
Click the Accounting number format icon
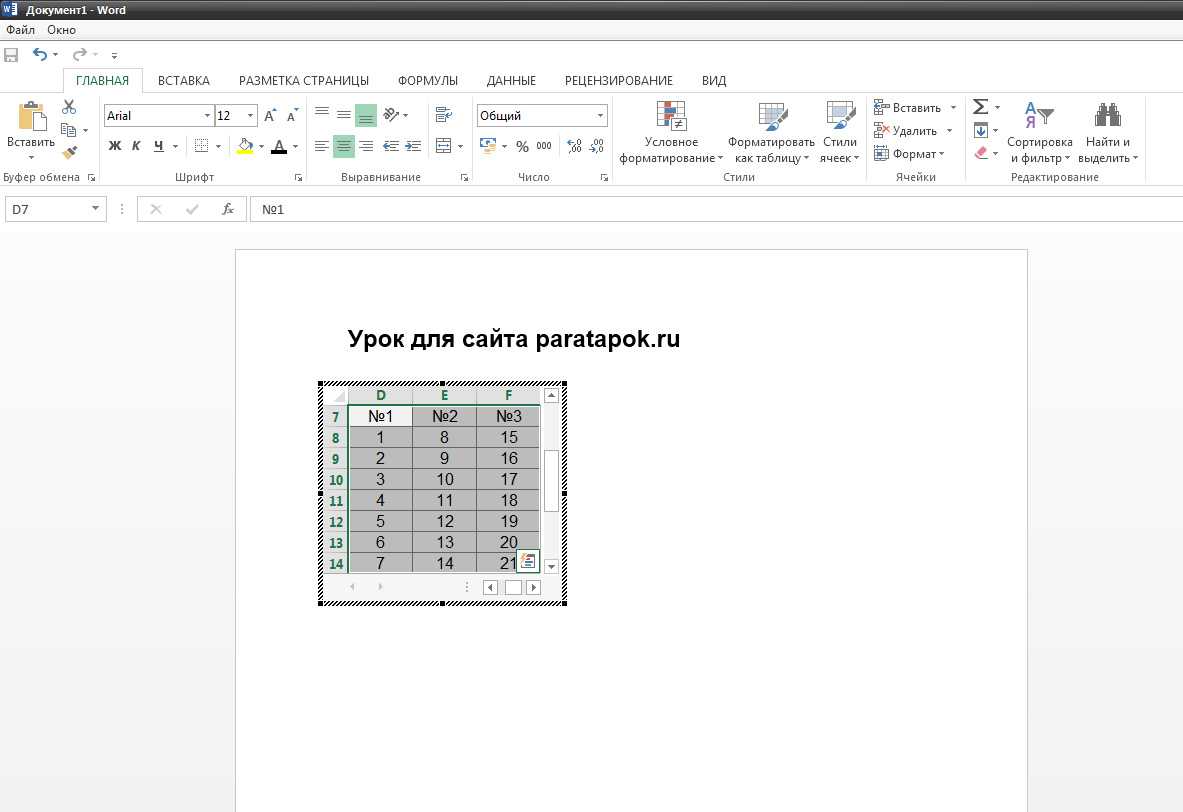(488, 146)
